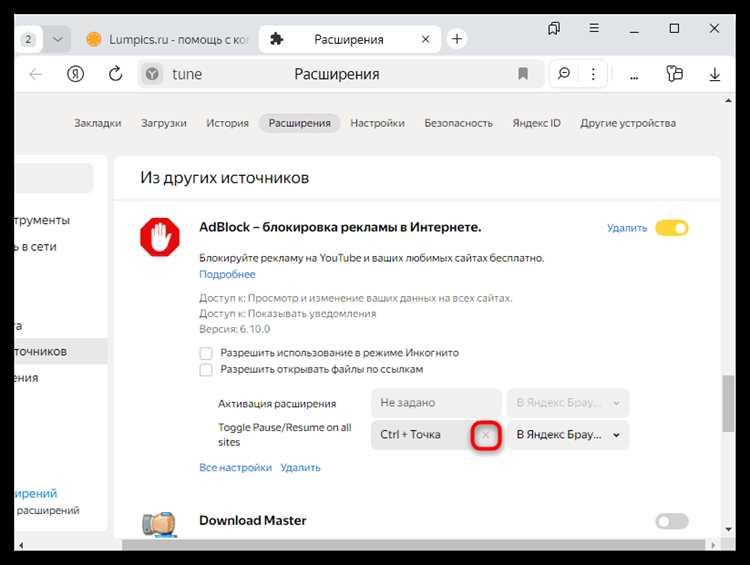The height and width of the screenshot is (565, 750).
Task: Reload the current page
Action: point(115,74)
